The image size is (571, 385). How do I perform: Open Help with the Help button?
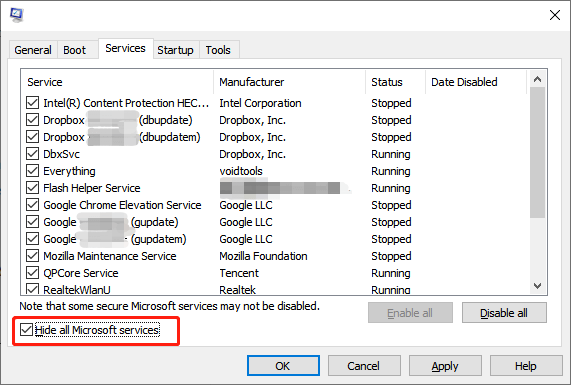pos(525,366)
